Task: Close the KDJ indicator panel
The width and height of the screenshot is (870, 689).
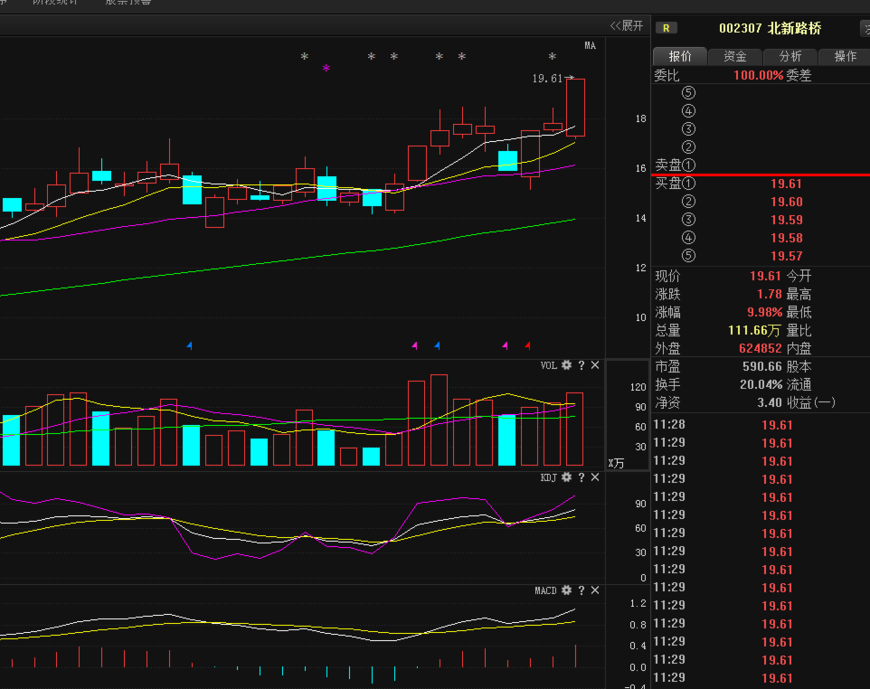Action: point(595,478)
